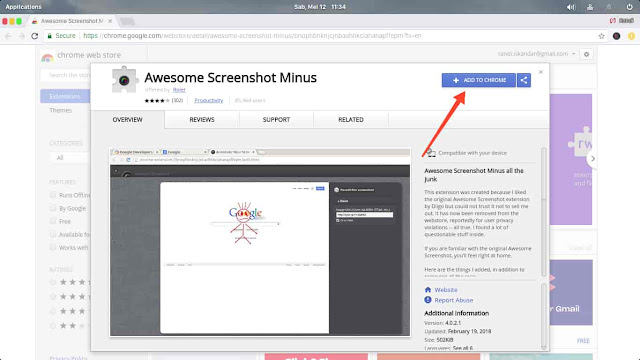Close the Awesome Screenshot browser tab
640x360 pixels.
click(110, 21)
